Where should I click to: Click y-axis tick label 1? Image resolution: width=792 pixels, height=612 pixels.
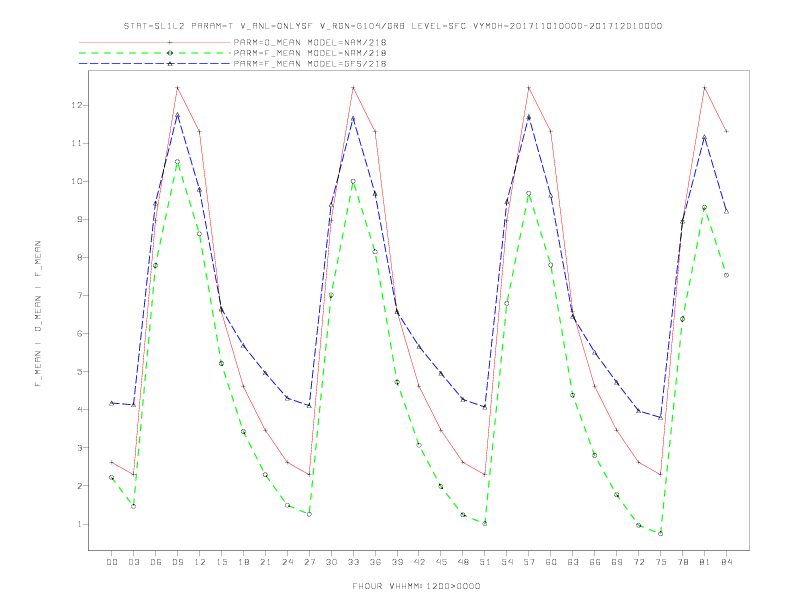pyautogui.click(x=79, y=524)
